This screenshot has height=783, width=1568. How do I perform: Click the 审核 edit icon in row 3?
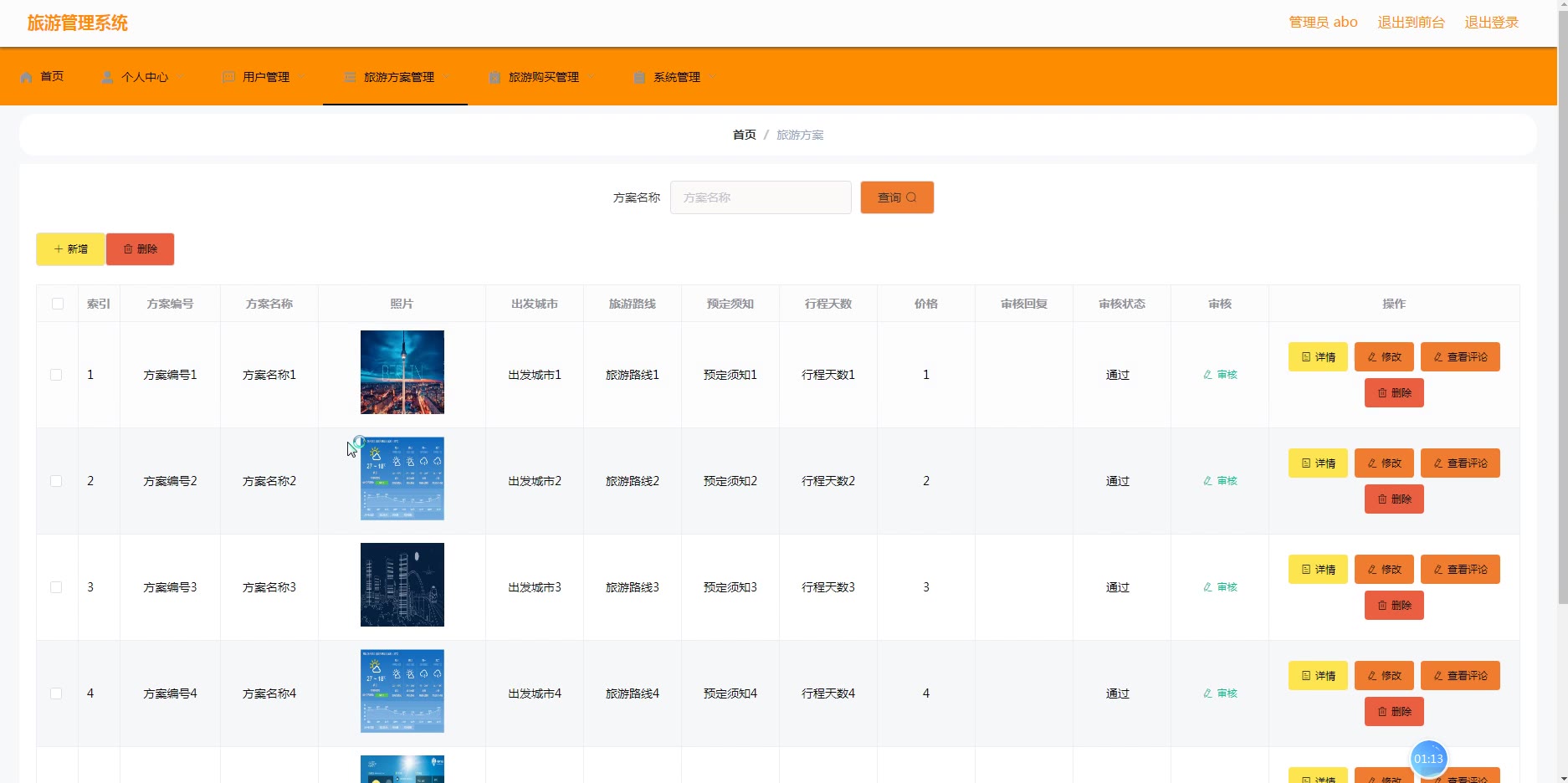(1207, 587)
